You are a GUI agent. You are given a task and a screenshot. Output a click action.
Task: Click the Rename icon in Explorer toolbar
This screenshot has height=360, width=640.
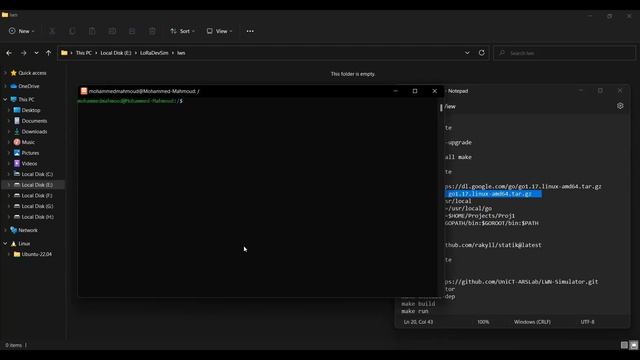[112, 31]
